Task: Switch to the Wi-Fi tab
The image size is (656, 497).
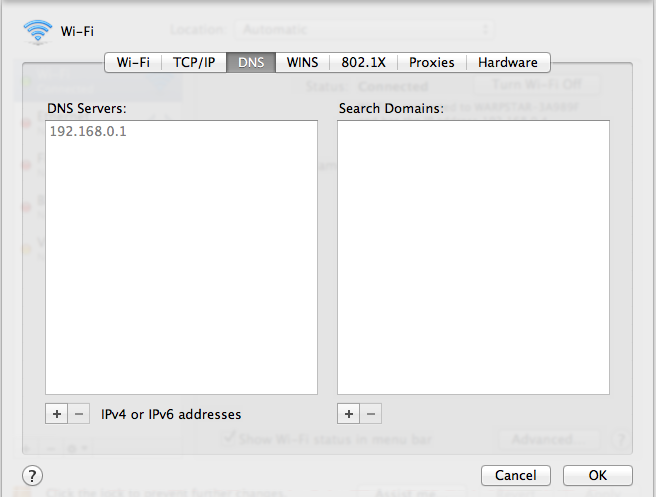Action: point(133,62)
